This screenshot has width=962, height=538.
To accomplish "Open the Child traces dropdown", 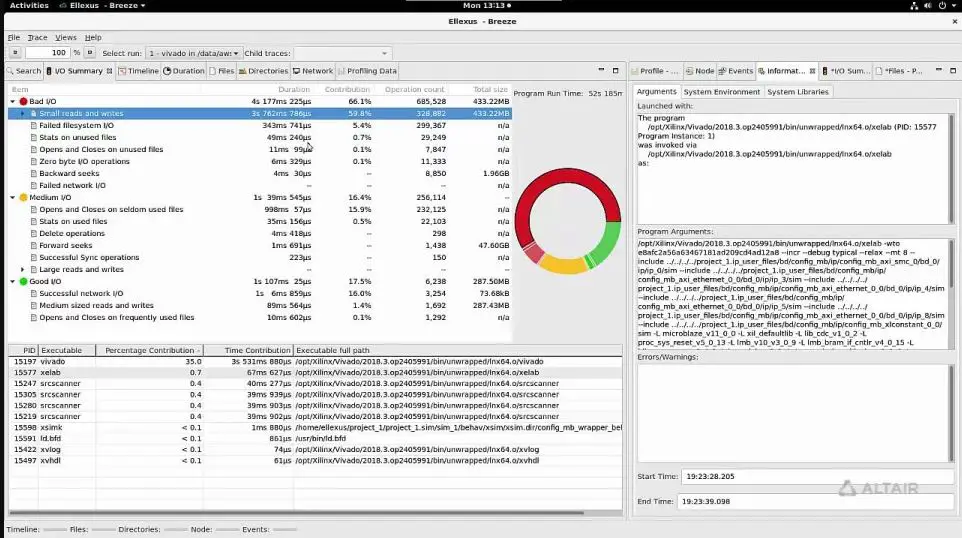I will [342, 53].
